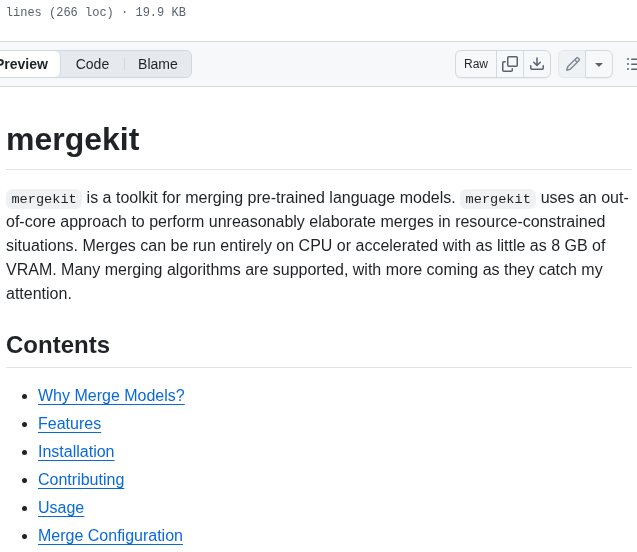Edit this file pencil icon
Image resolution: width=637 pixels, height=552 pixels.
(572, 64)
